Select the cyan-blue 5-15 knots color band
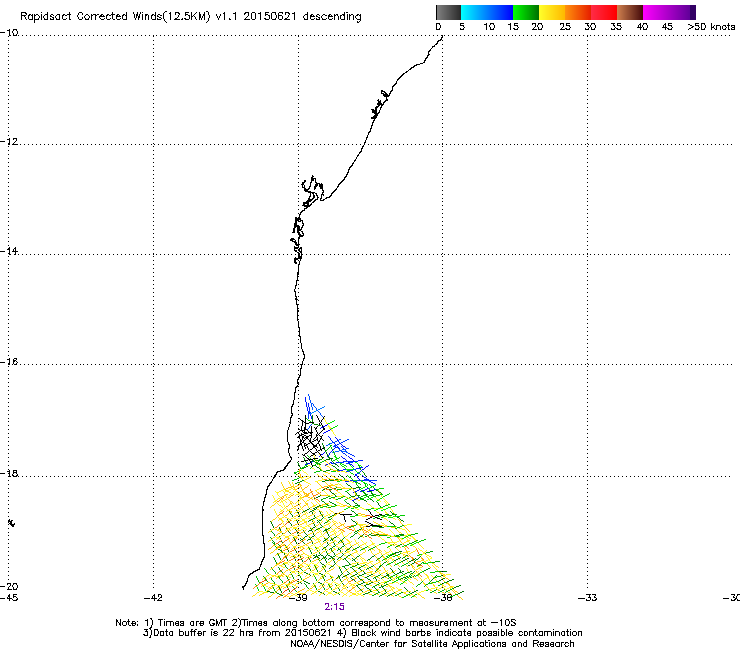This screenshot has width=740, height=650. pos(487,12)
